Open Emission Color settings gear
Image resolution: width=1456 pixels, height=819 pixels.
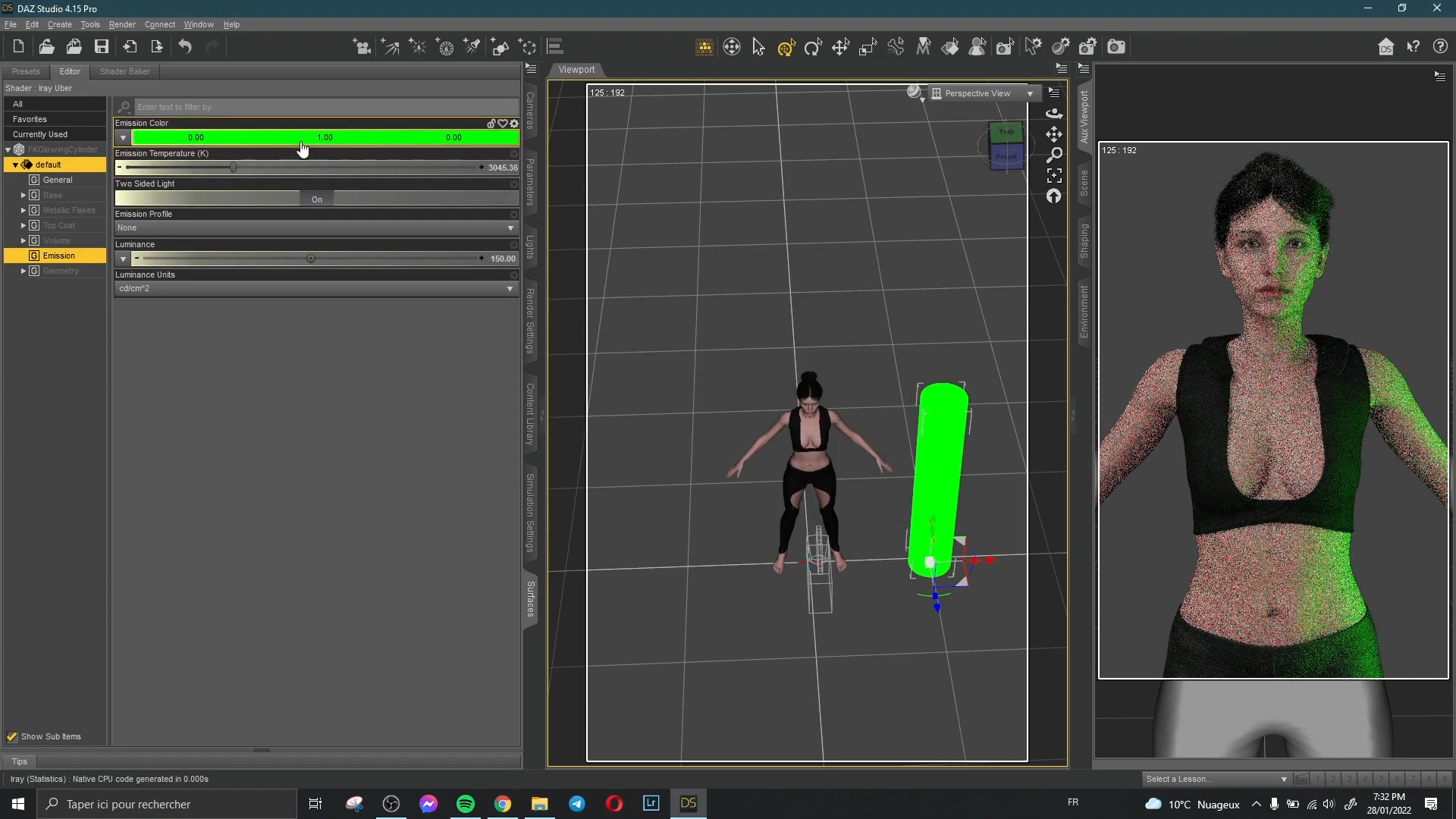tap(514, 124)
